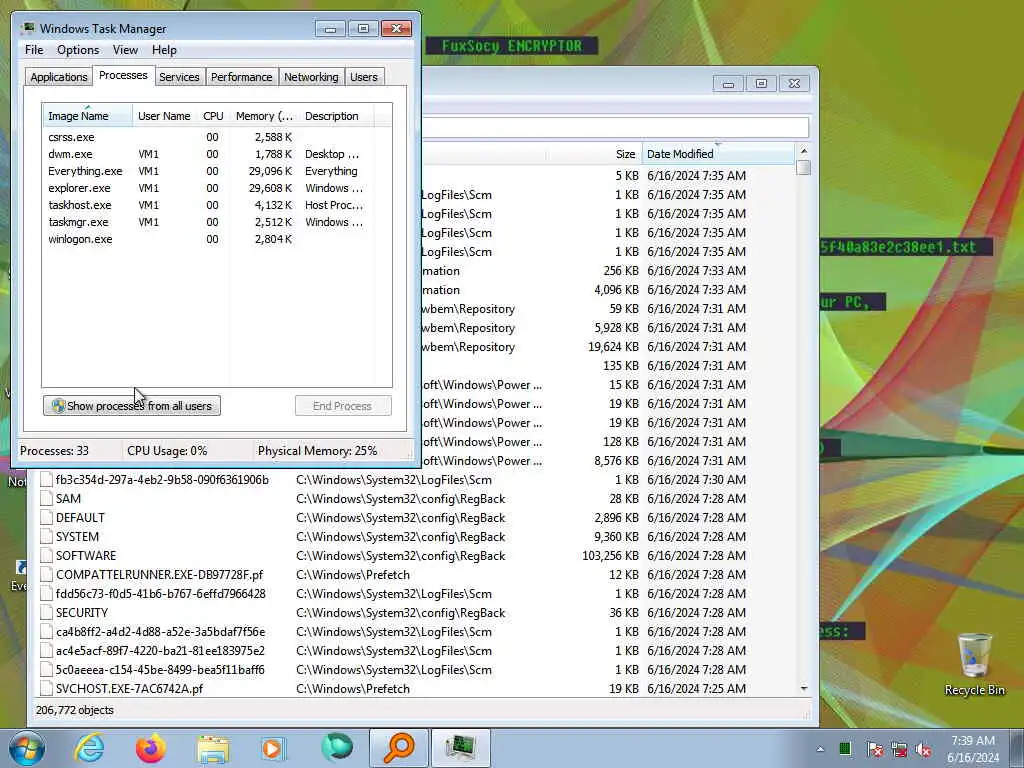Open the Recycle Bin desktop icon

point(974,664)
